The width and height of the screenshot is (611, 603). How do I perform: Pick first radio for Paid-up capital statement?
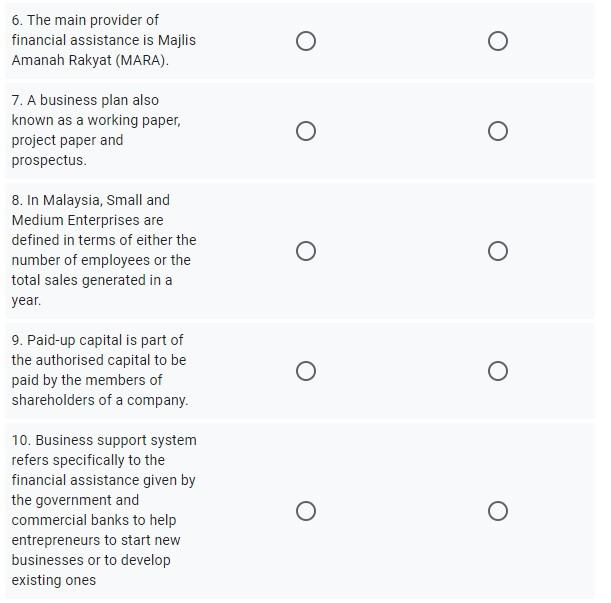306,371
